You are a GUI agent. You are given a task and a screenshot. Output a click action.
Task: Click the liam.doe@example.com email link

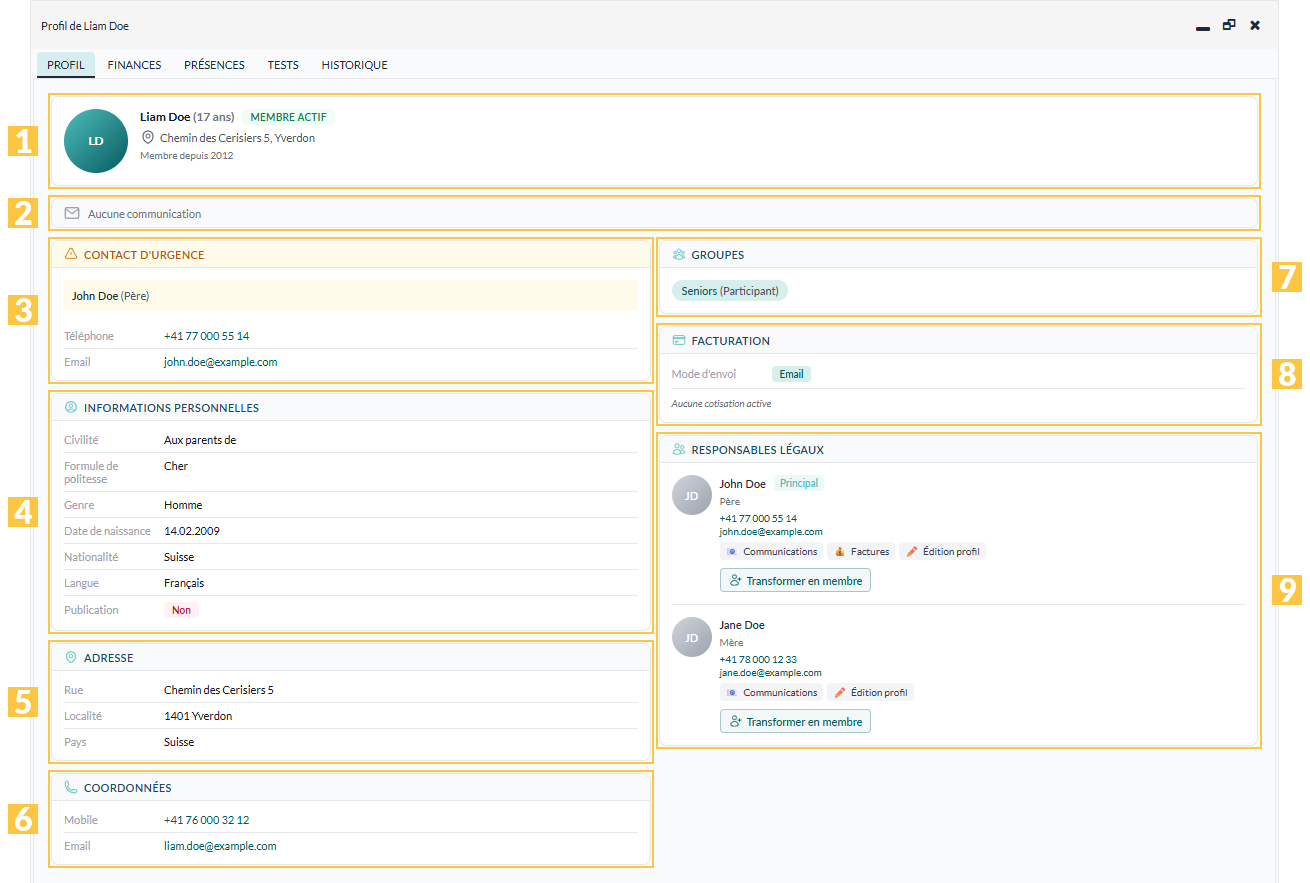220,846
